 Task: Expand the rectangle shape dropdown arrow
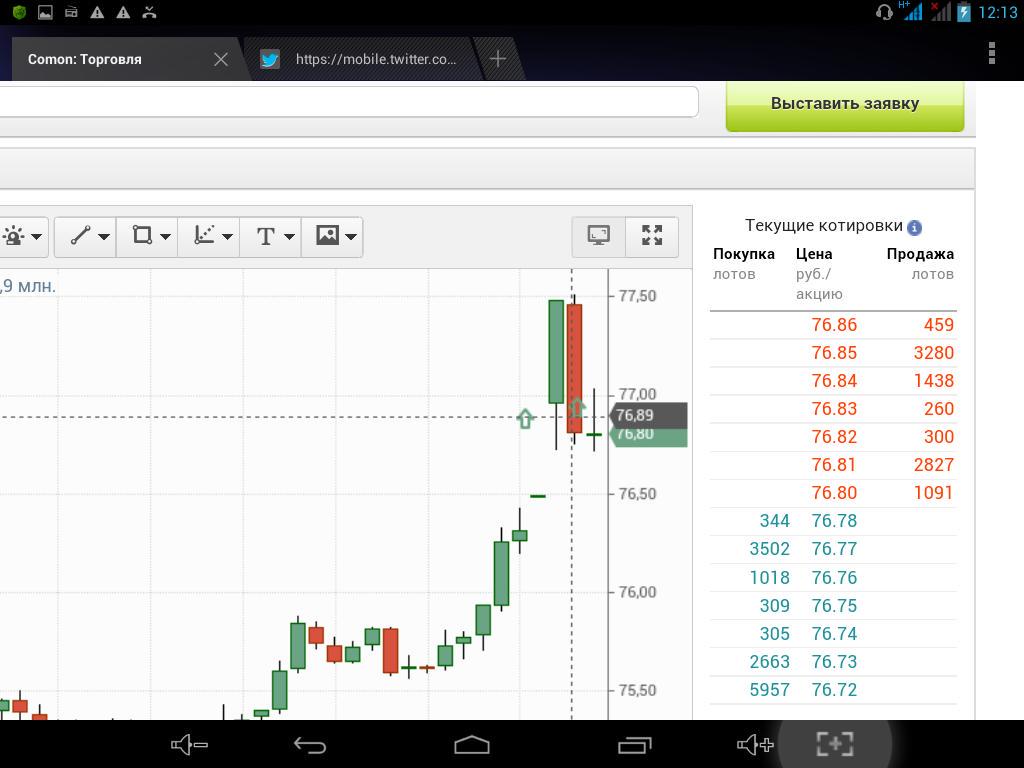[x=165, y=236]
